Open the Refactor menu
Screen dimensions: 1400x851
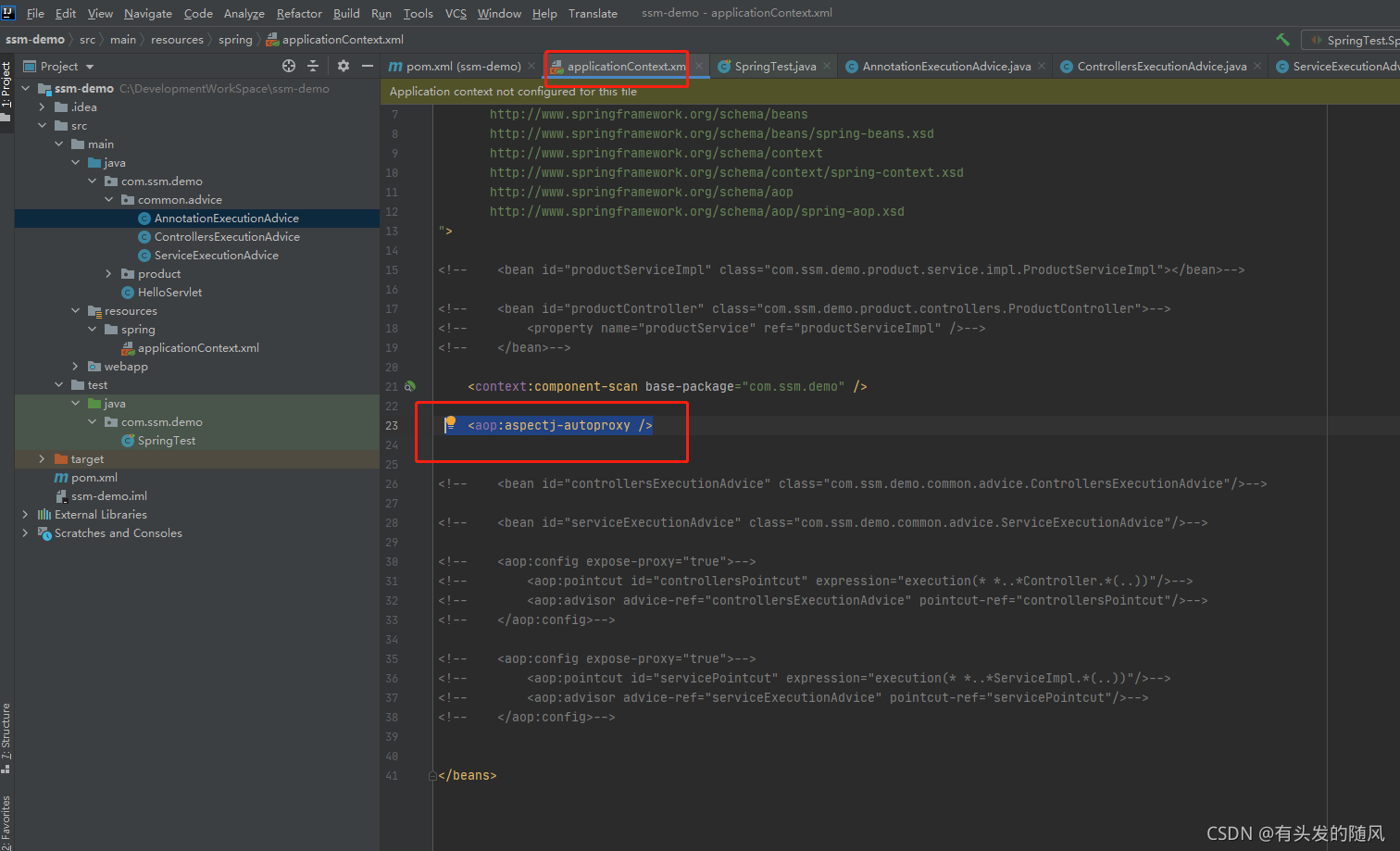coord(299,13)
